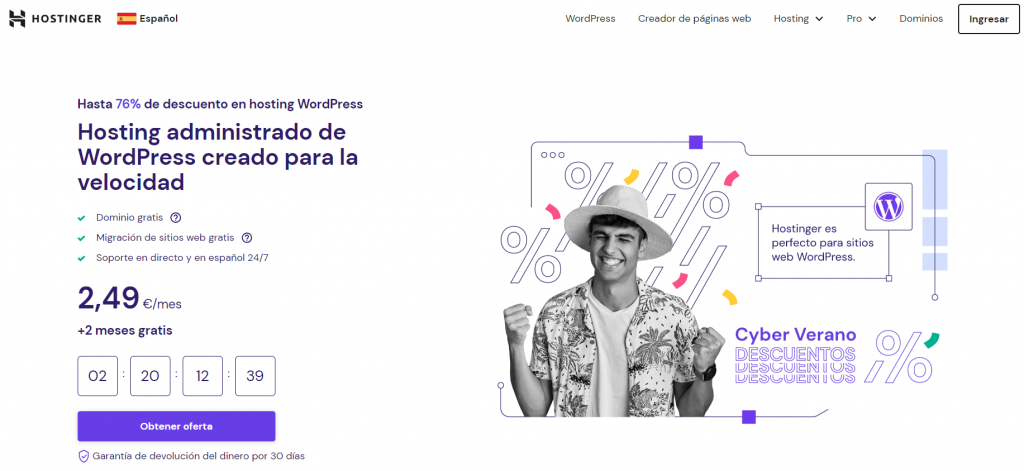Click the Cyber Verano promo text
Viewport: 1024px width, 471px height.
(795, 335)
